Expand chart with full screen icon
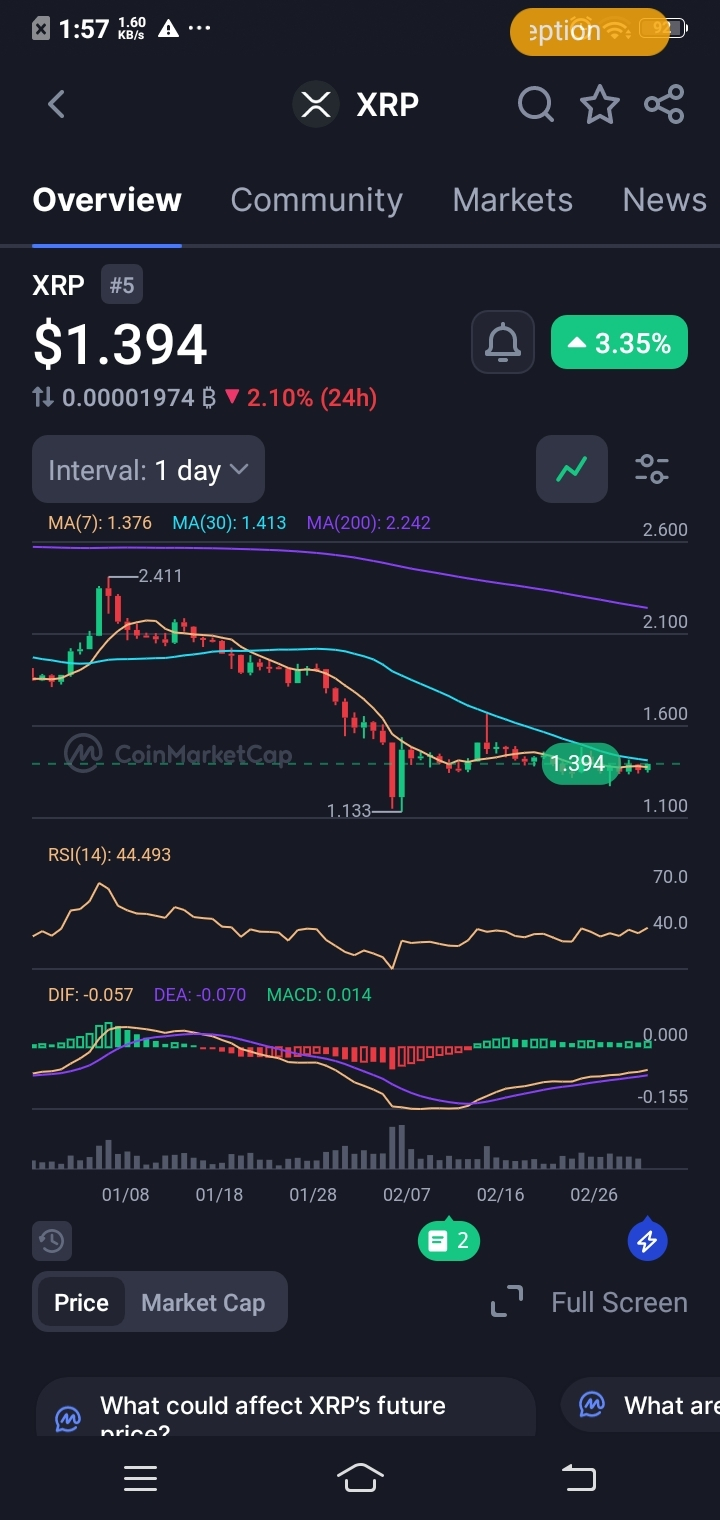The width and height of the screenshot is (720, 1520). (507, 1302)
